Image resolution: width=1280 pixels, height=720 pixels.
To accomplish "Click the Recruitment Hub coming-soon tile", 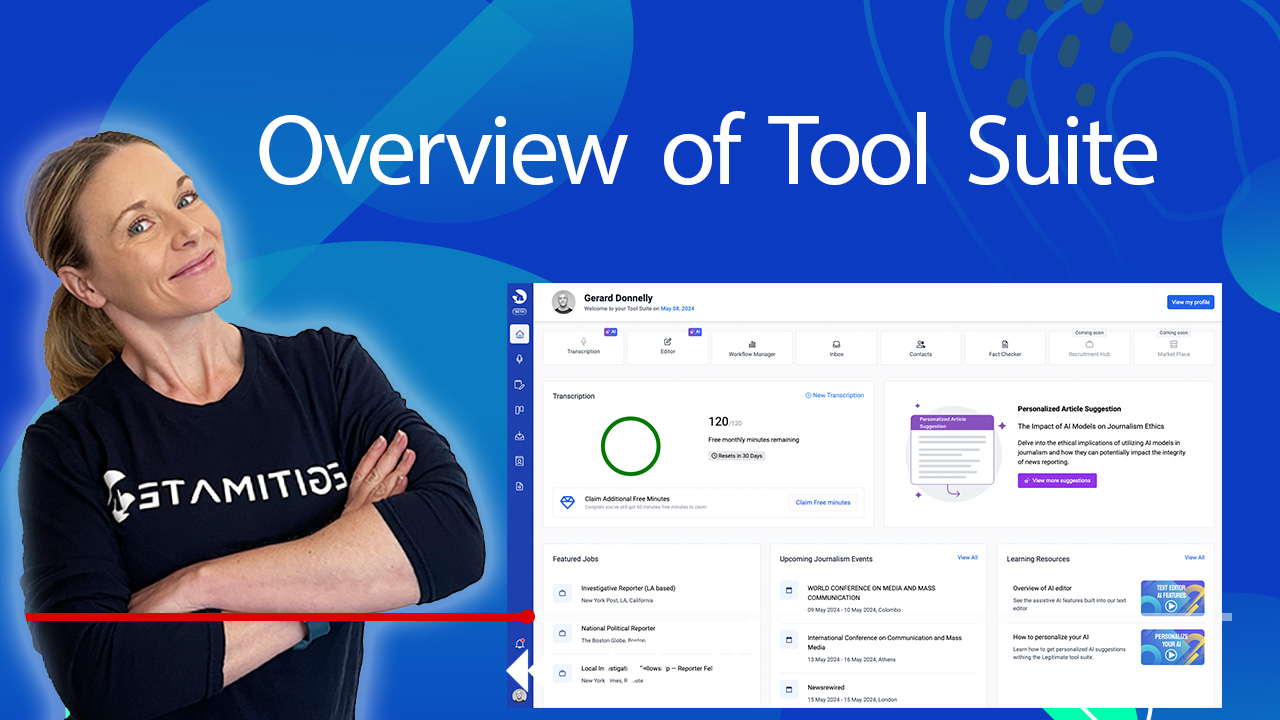I will (1089, 348).
